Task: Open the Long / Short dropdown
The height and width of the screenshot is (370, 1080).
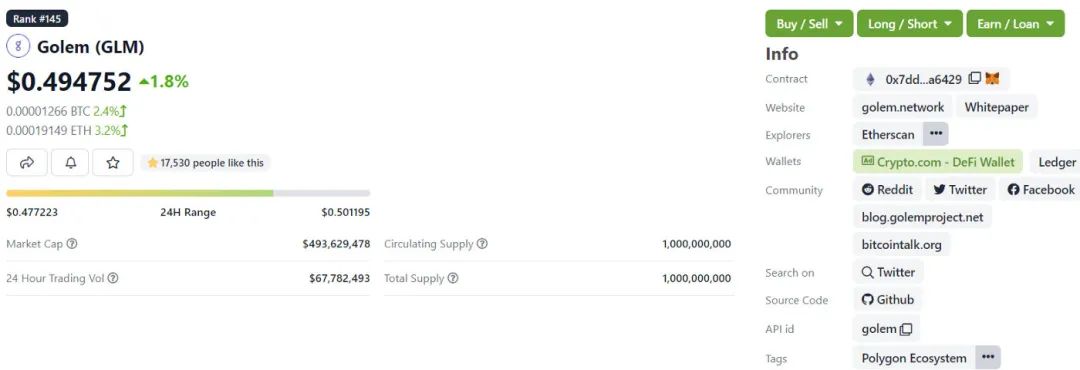Action: [x=910, y=23]
